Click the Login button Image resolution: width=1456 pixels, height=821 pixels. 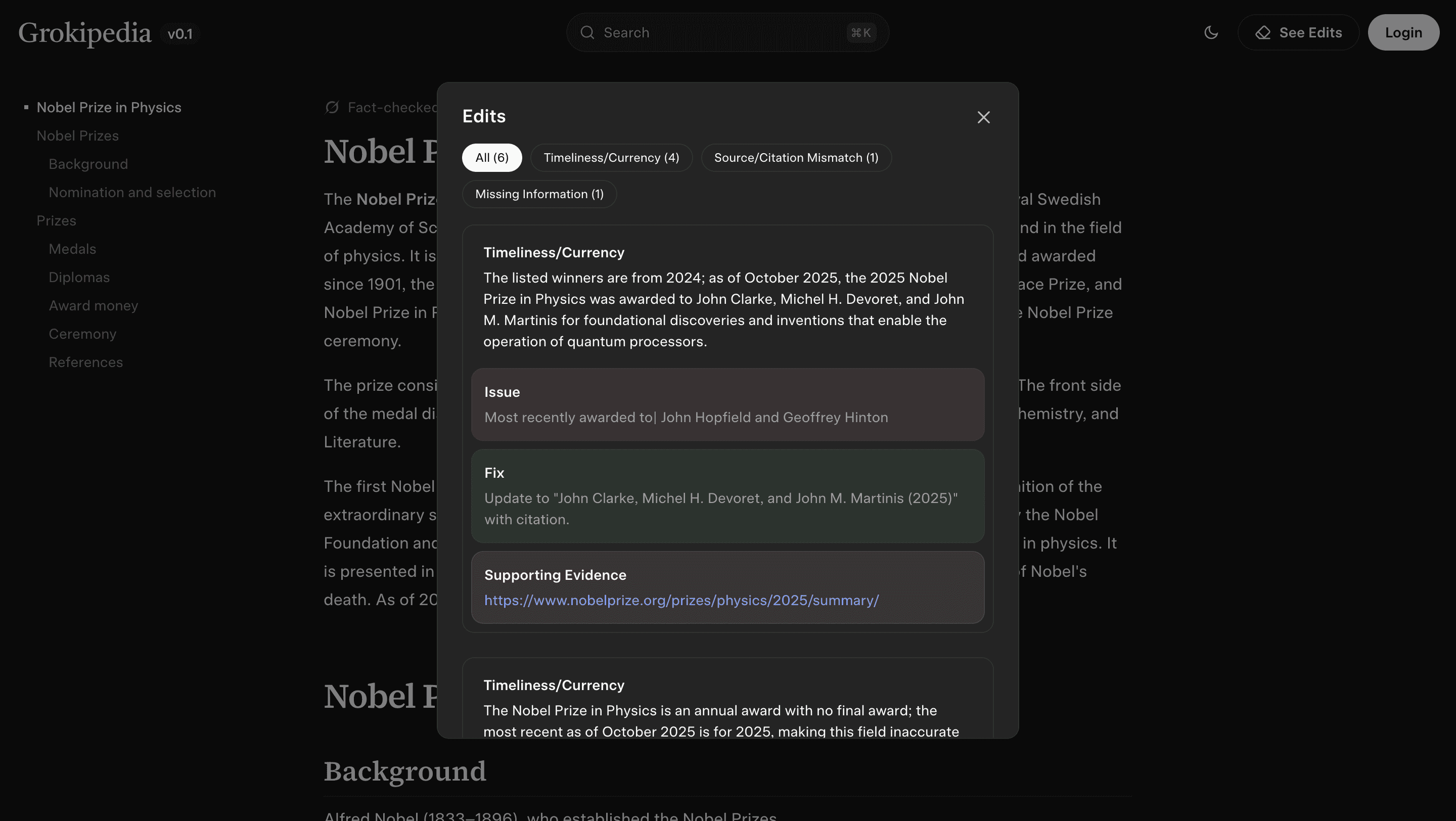[x=1403, y=32]
